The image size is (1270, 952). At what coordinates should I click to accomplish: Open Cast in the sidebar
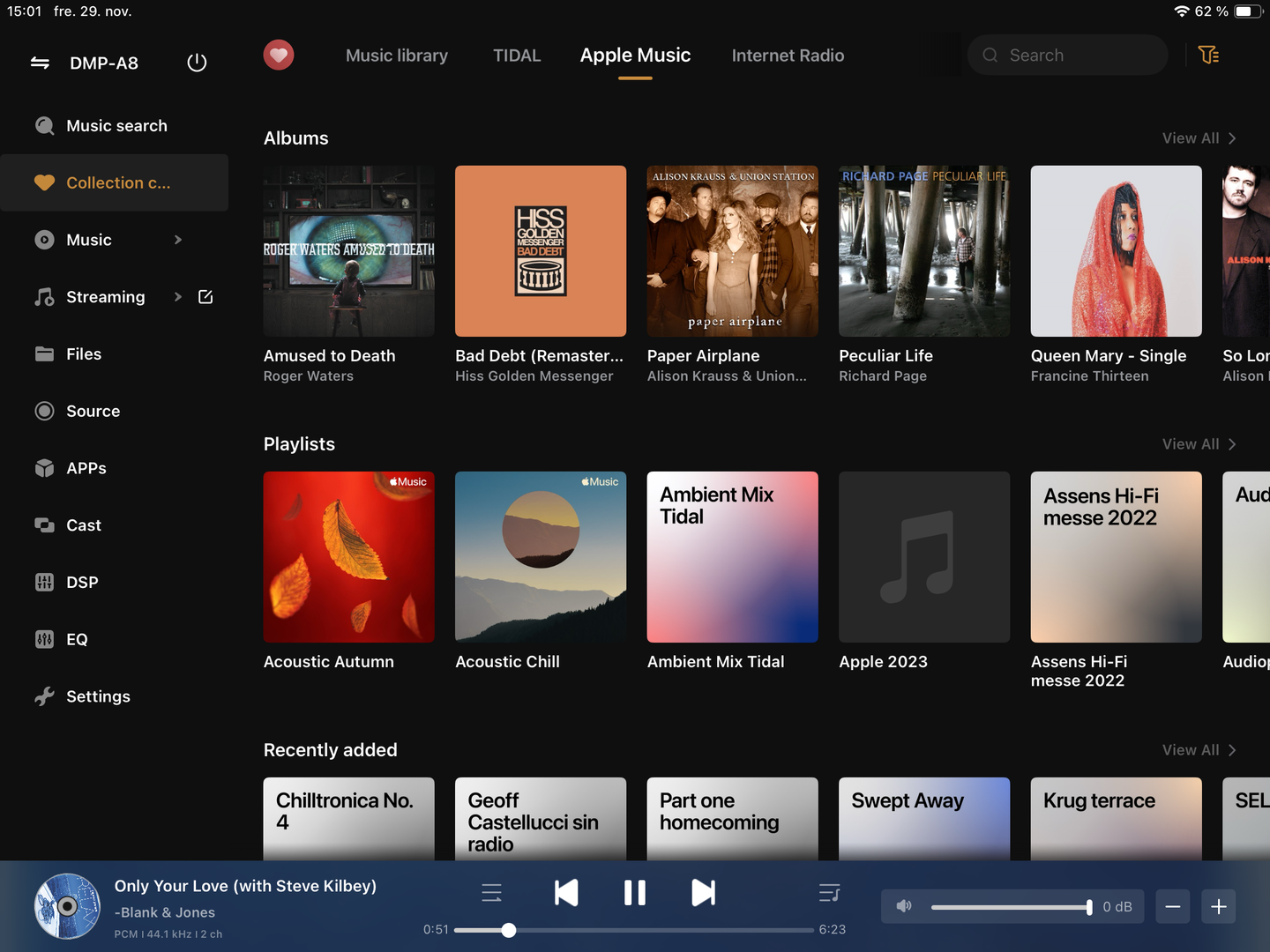pyautogui.click(x=115, y=525)
